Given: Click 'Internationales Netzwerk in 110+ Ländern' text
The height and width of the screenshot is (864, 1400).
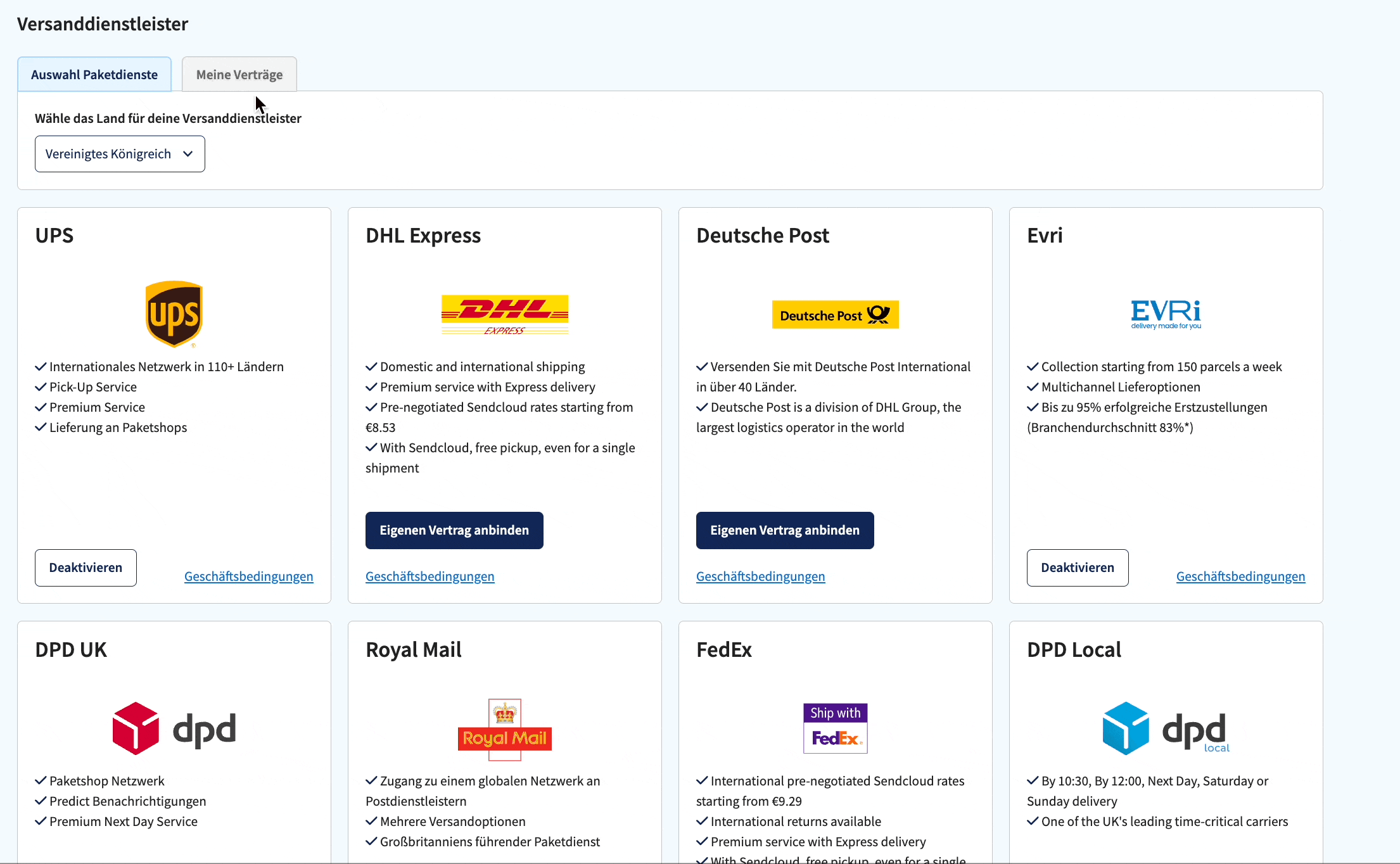Looking at the screenshot, I should coord(167,367).
